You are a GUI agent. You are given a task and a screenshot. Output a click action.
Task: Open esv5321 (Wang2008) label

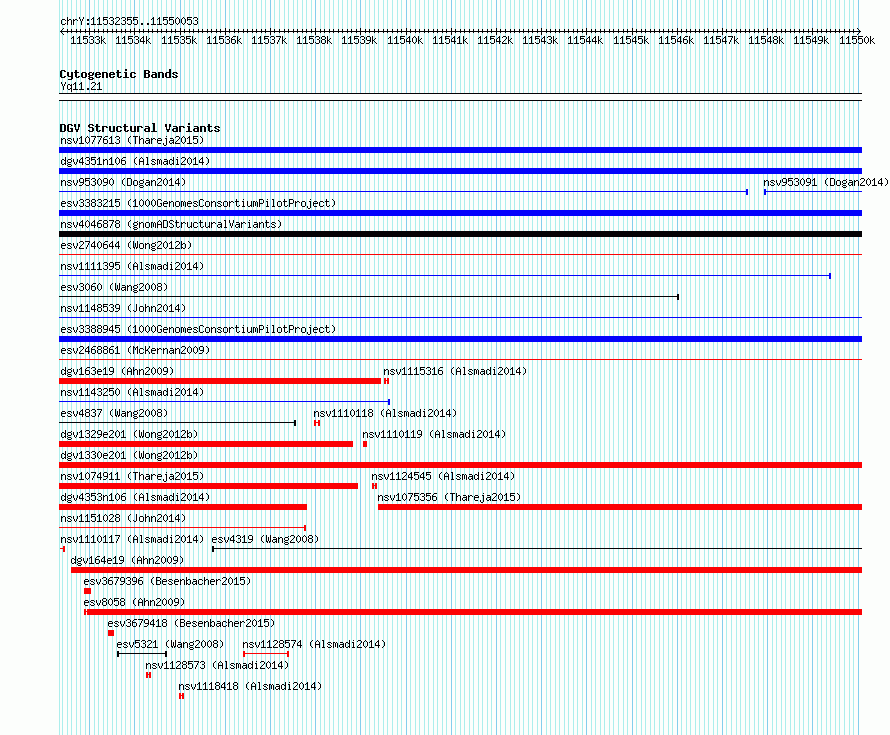(170, 644)
